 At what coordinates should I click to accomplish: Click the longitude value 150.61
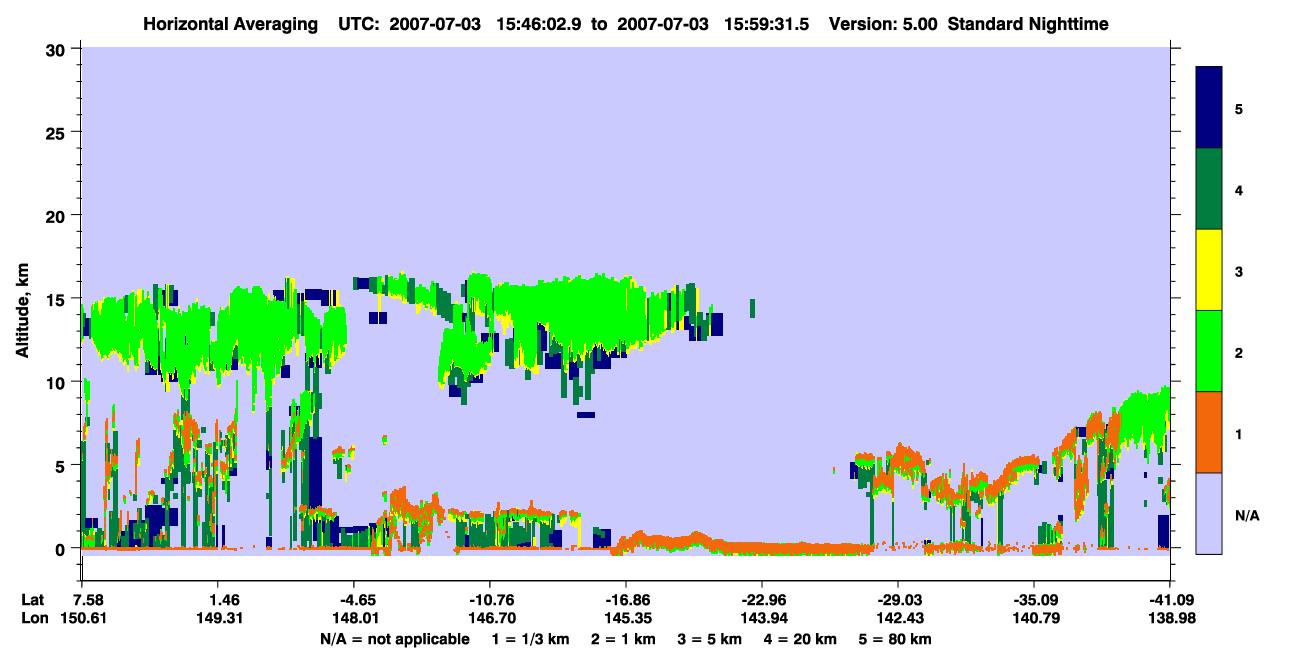click(x=83, y=618)
